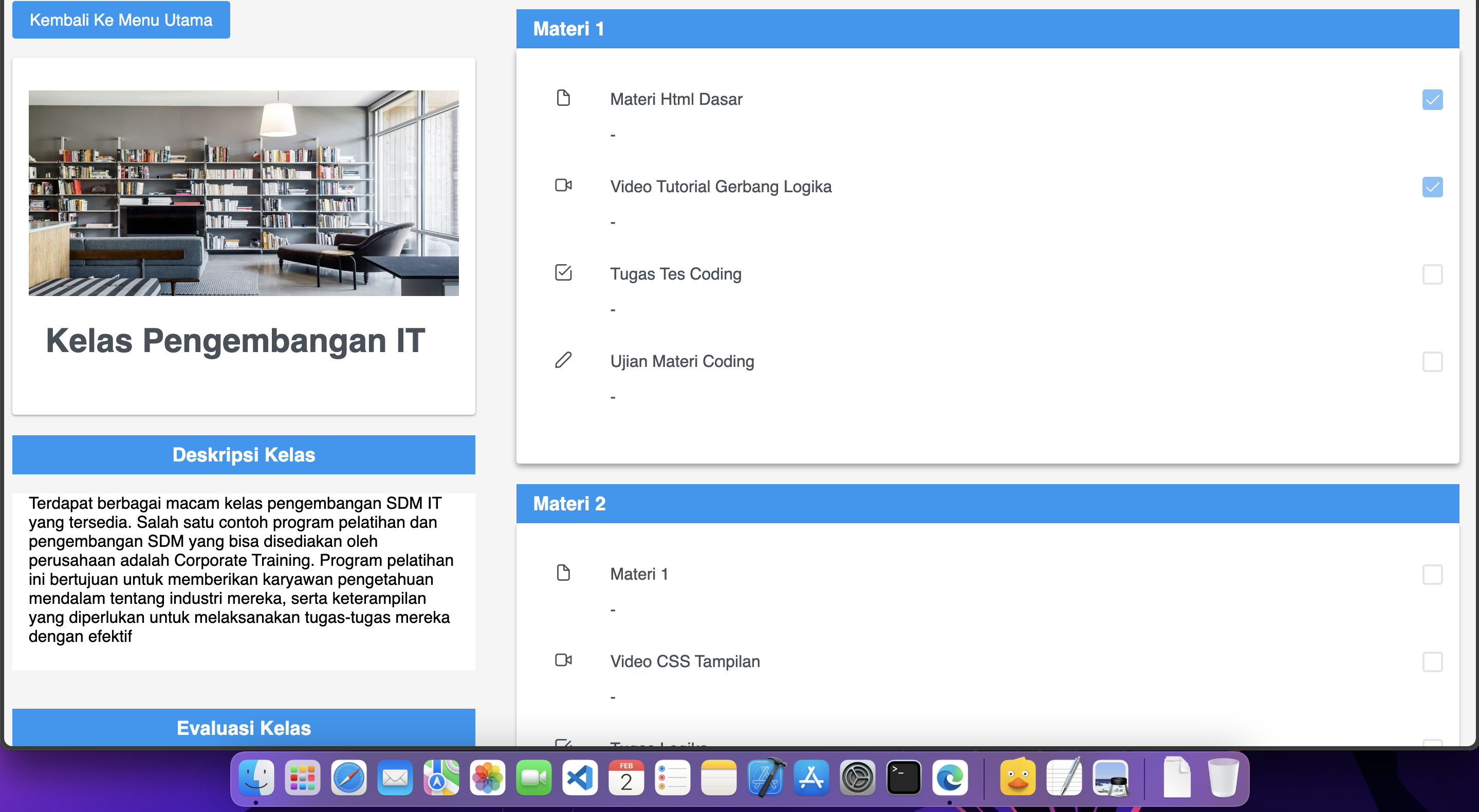This screenshot has height=812, width=1479.
Task: Launch Microsoft Edge from the dock
Action: tap(950, 778)
